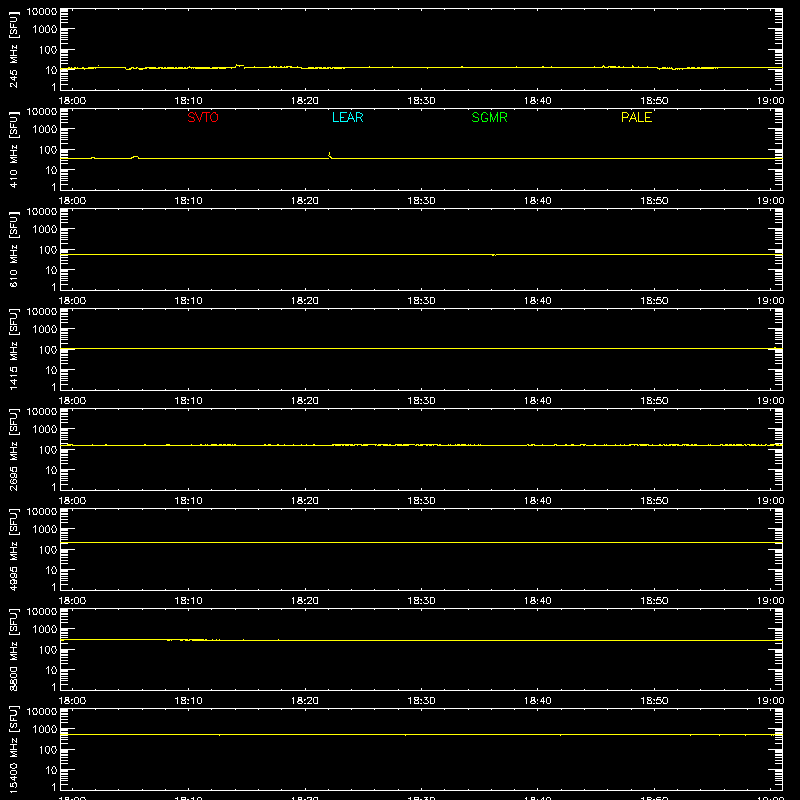Click 18:50 under the 610 MHz plot

point(654,301)
